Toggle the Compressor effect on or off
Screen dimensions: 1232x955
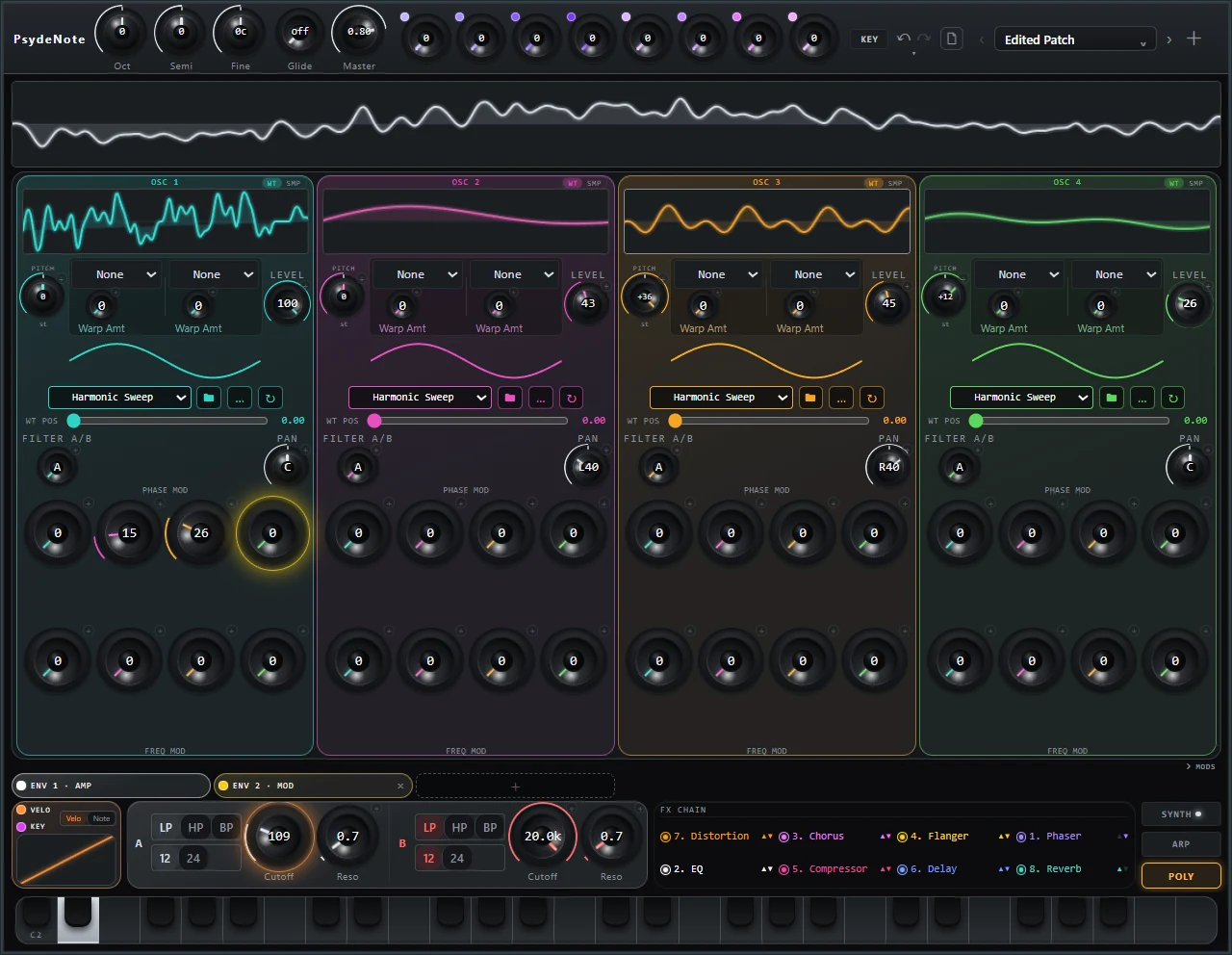point(783,869)
